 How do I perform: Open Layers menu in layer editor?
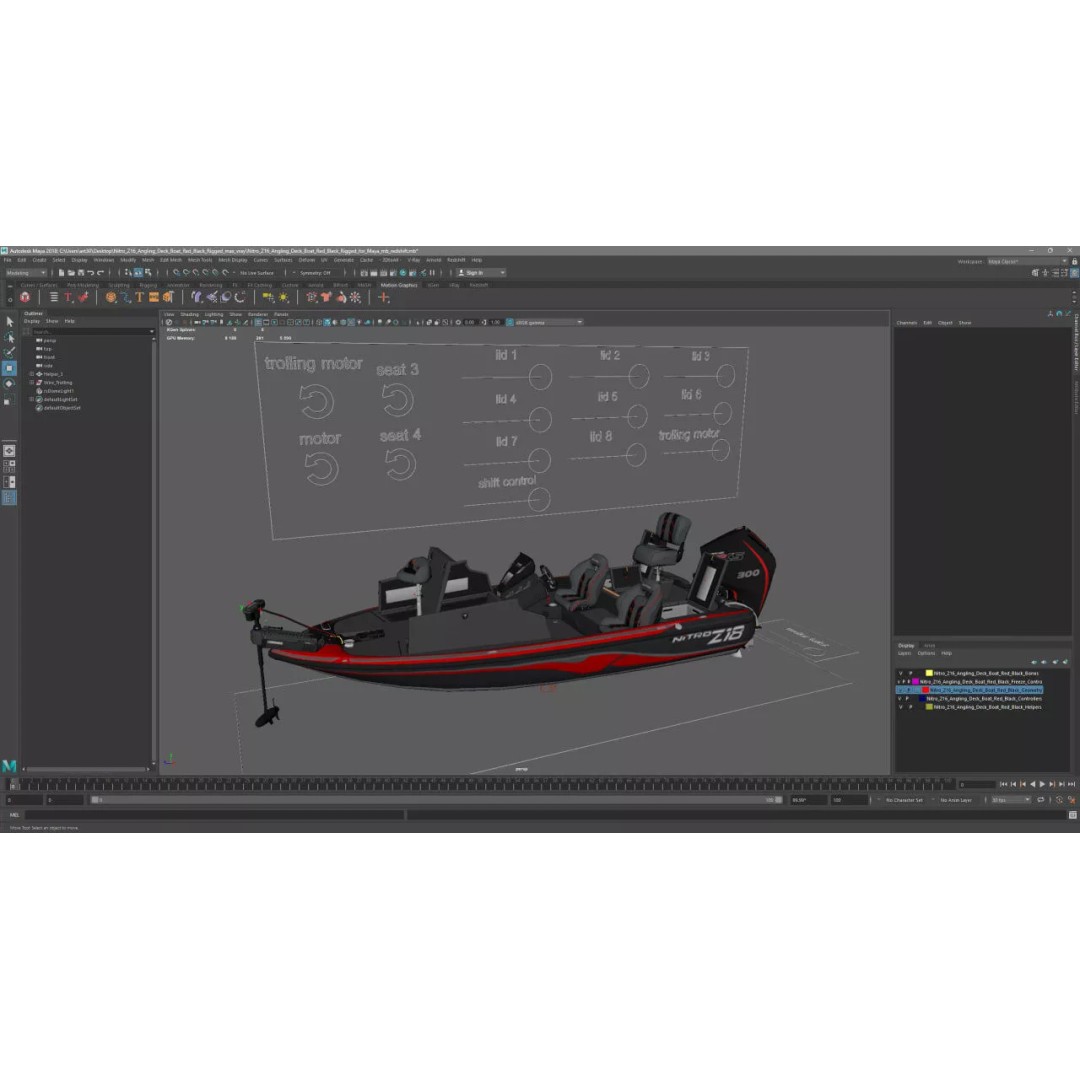pos(904,653)
